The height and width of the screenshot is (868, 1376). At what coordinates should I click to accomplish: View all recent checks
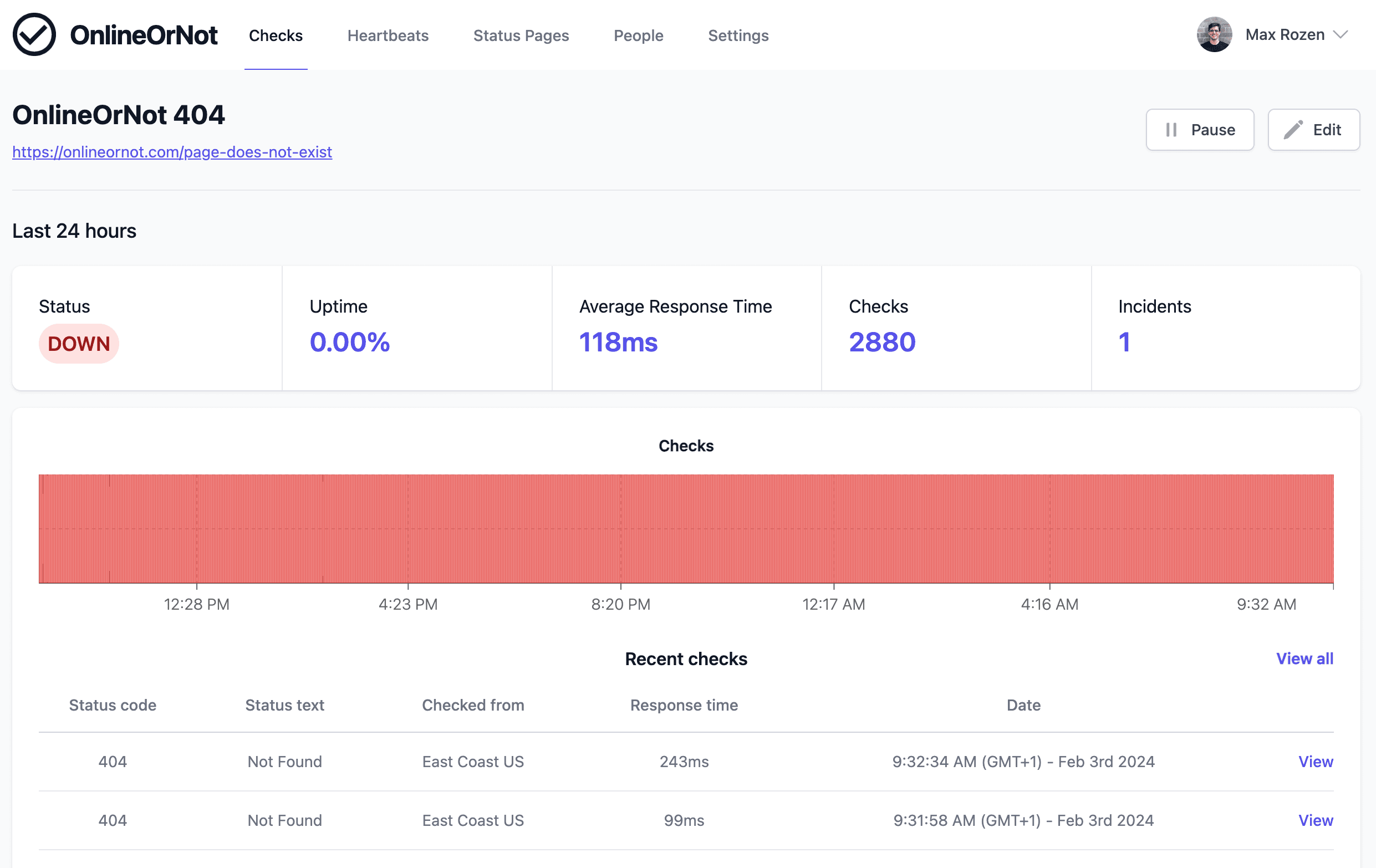tap(1304, 658)
